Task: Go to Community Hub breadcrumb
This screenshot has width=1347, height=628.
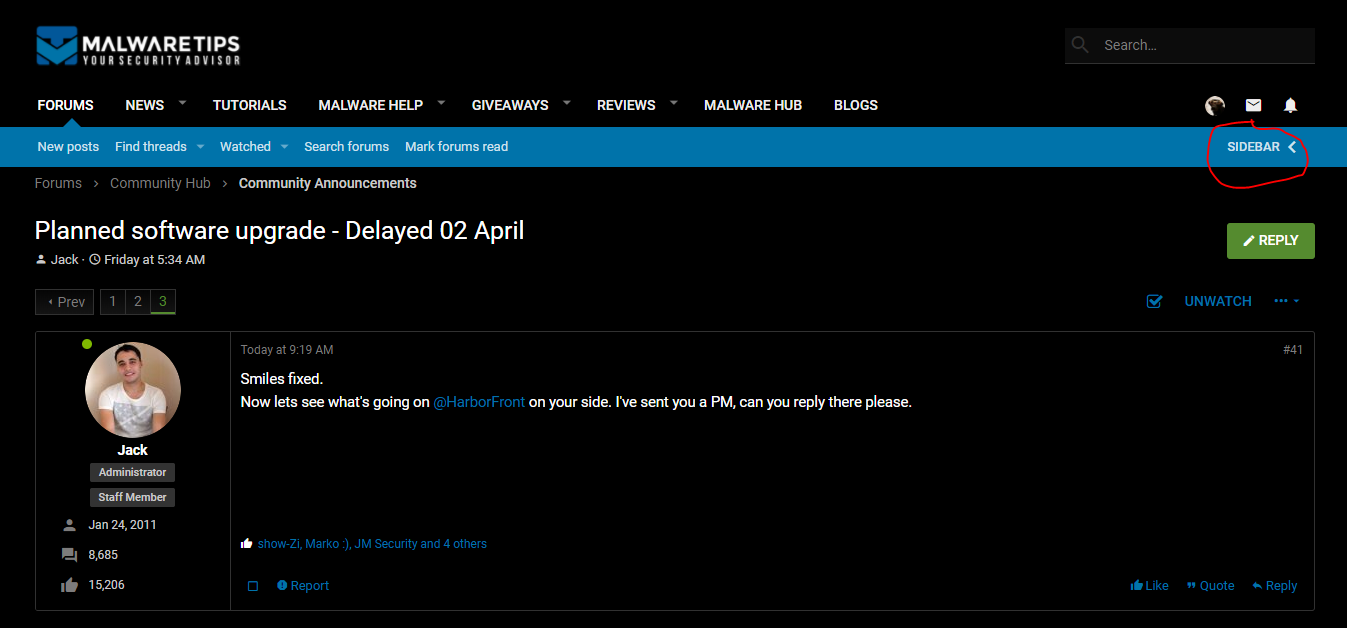Action: click(x=160, y=183)
